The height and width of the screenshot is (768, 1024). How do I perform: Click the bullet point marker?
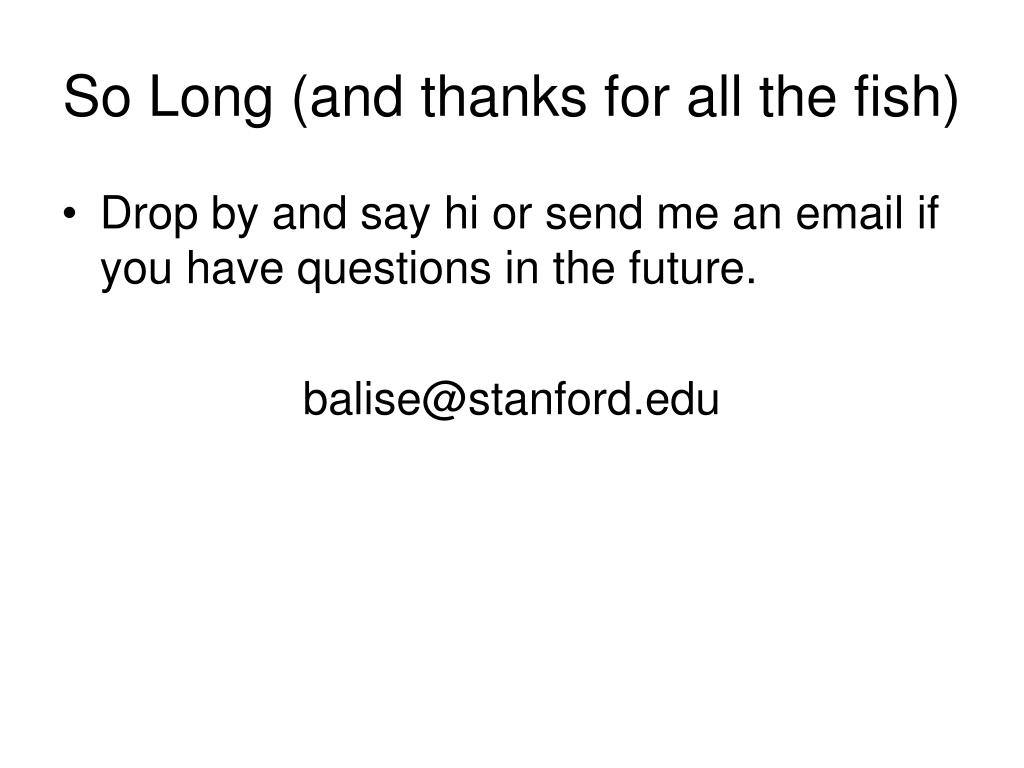pos(70,214)
